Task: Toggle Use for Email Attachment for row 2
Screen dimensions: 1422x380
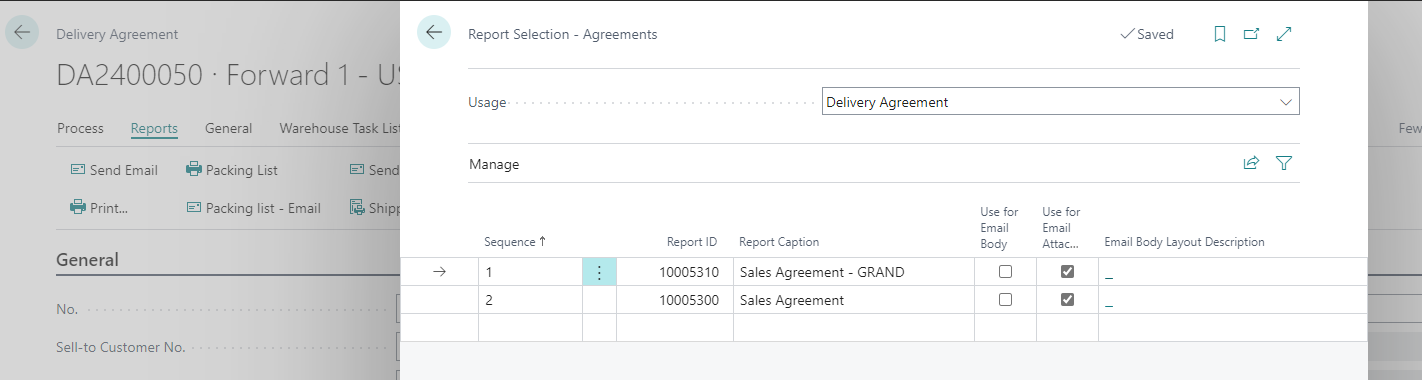Action: [x=1067, y=300]
